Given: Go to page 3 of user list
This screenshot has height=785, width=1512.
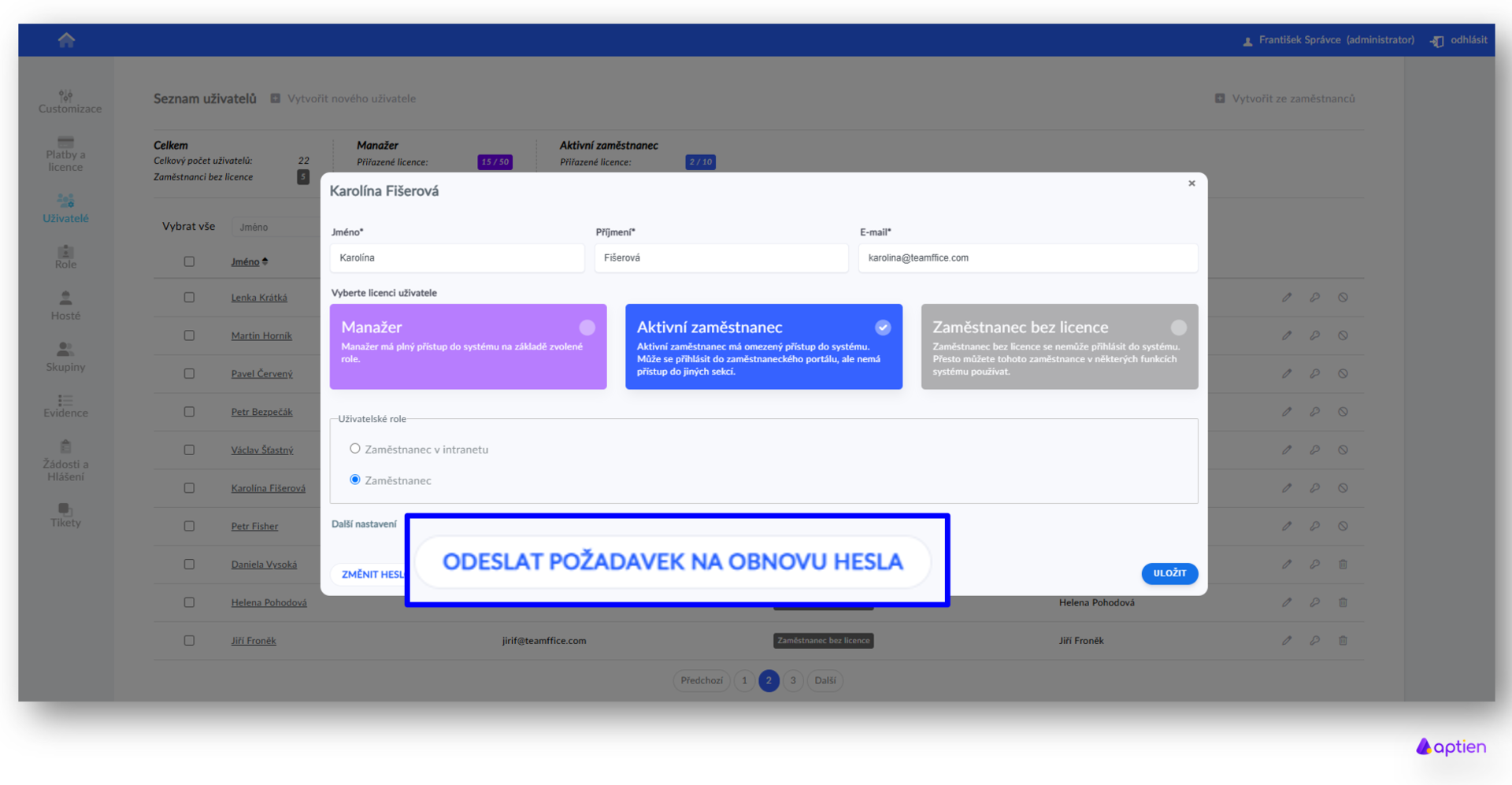Looking at the screenshot, I should (793, 680).
